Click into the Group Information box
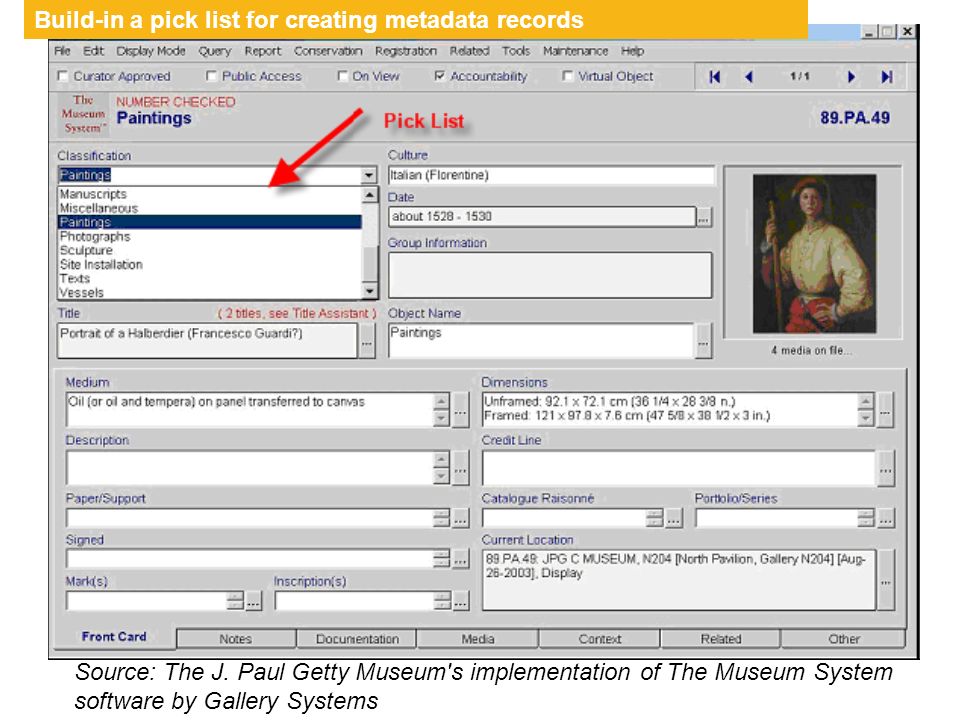Screen dimensions: 960x720 point(550,275)
